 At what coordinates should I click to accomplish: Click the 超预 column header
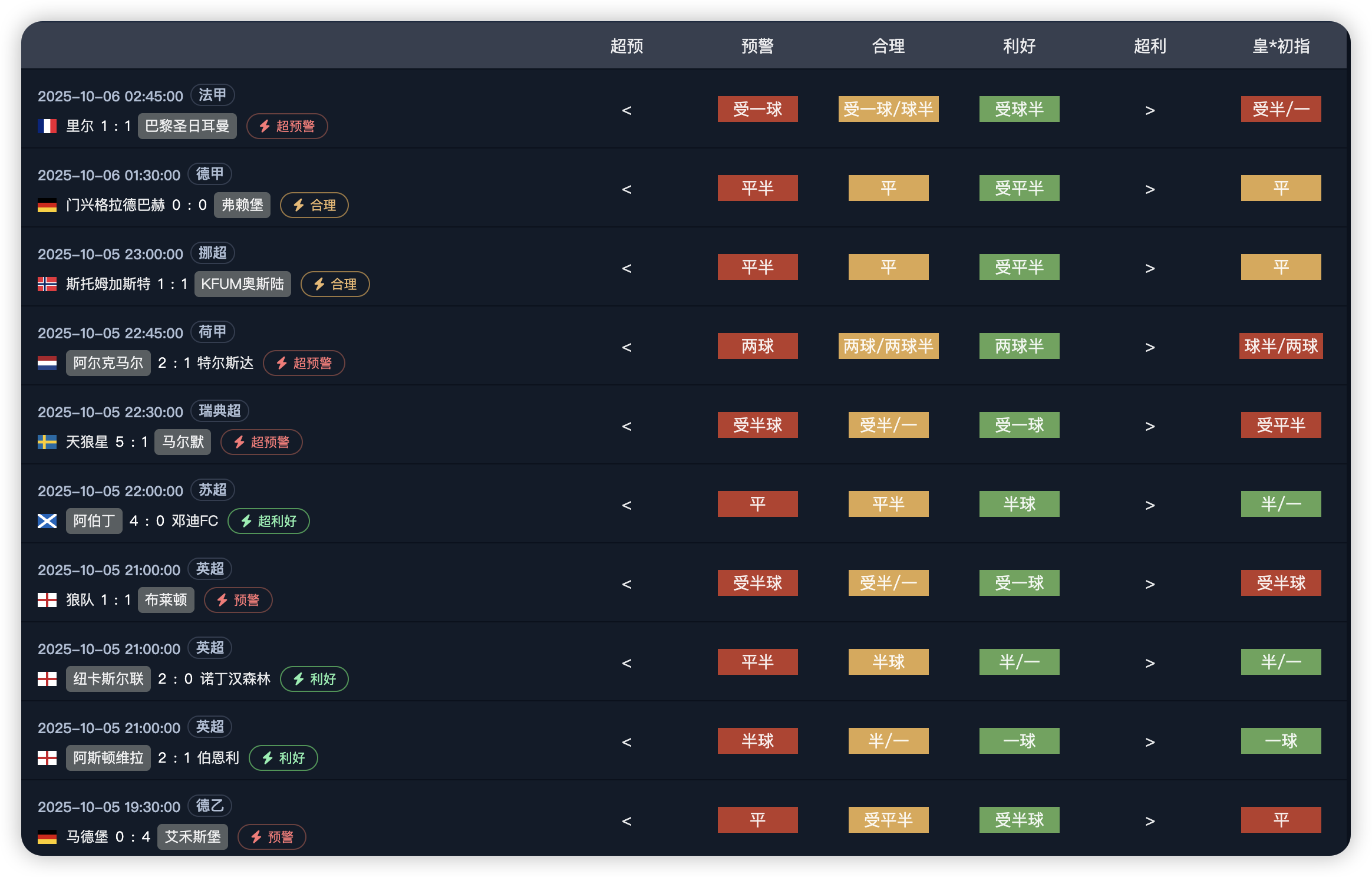[626, 46]
